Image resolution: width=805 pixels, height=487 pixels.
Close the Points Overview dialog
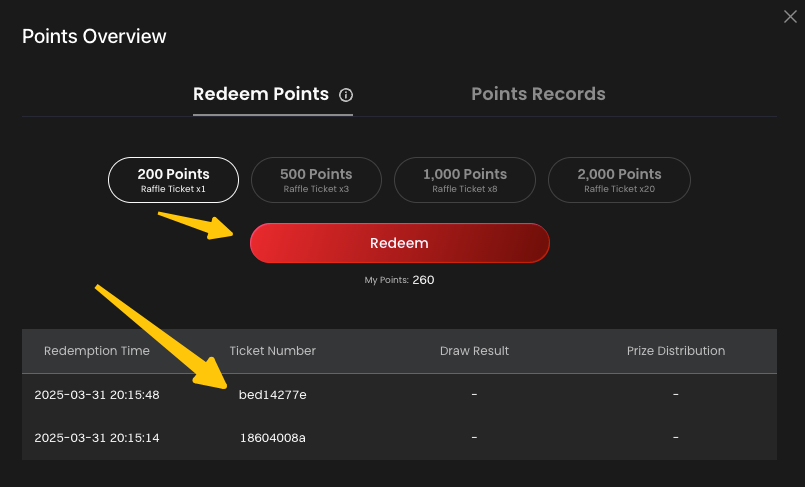[790, 15]
